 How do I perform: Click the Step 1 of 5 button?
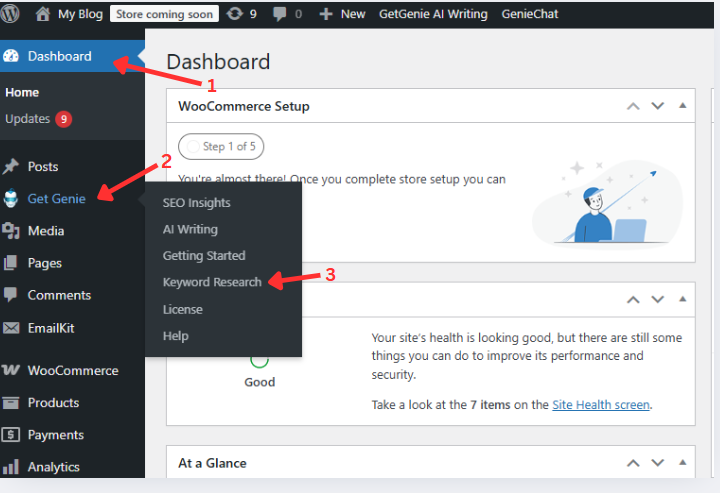221,146
